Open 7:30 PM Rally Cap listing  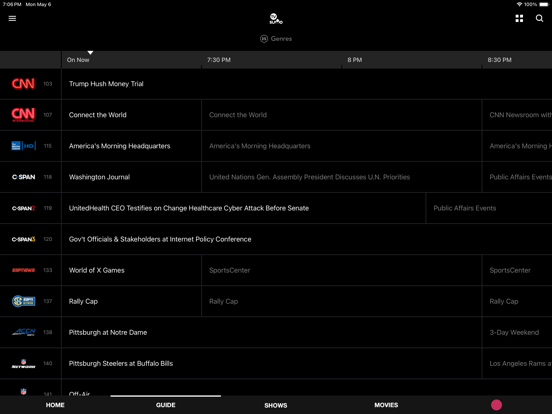click(x=341, y=301)
